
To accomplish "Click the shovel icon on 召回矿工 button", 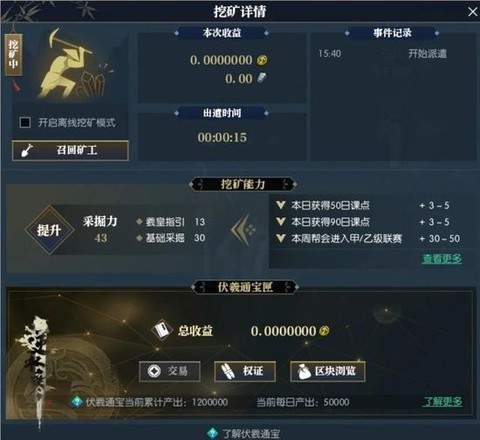I will click(27, 150).
